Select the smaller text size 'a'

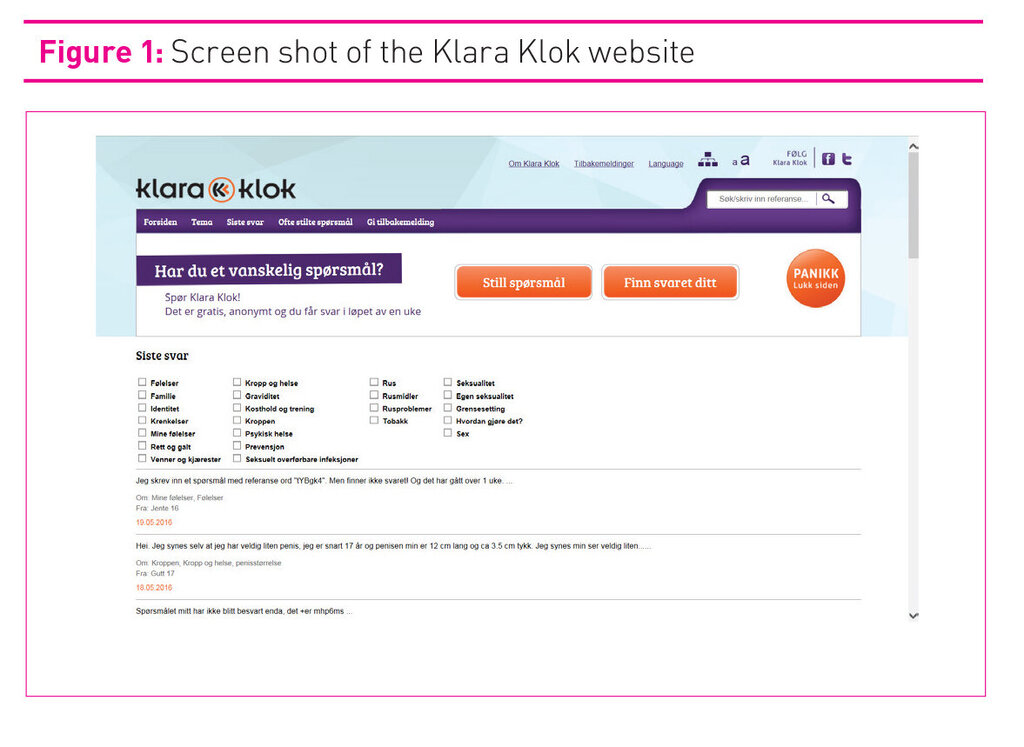pos(734,162)
